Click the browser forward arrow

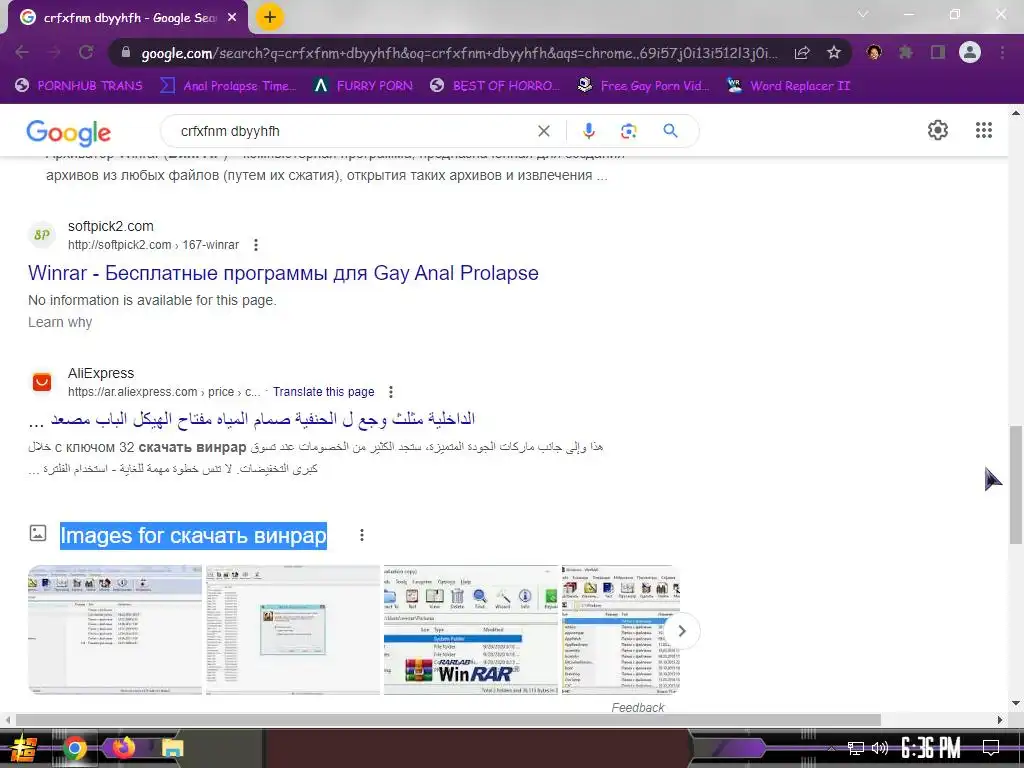coord(54,53)
